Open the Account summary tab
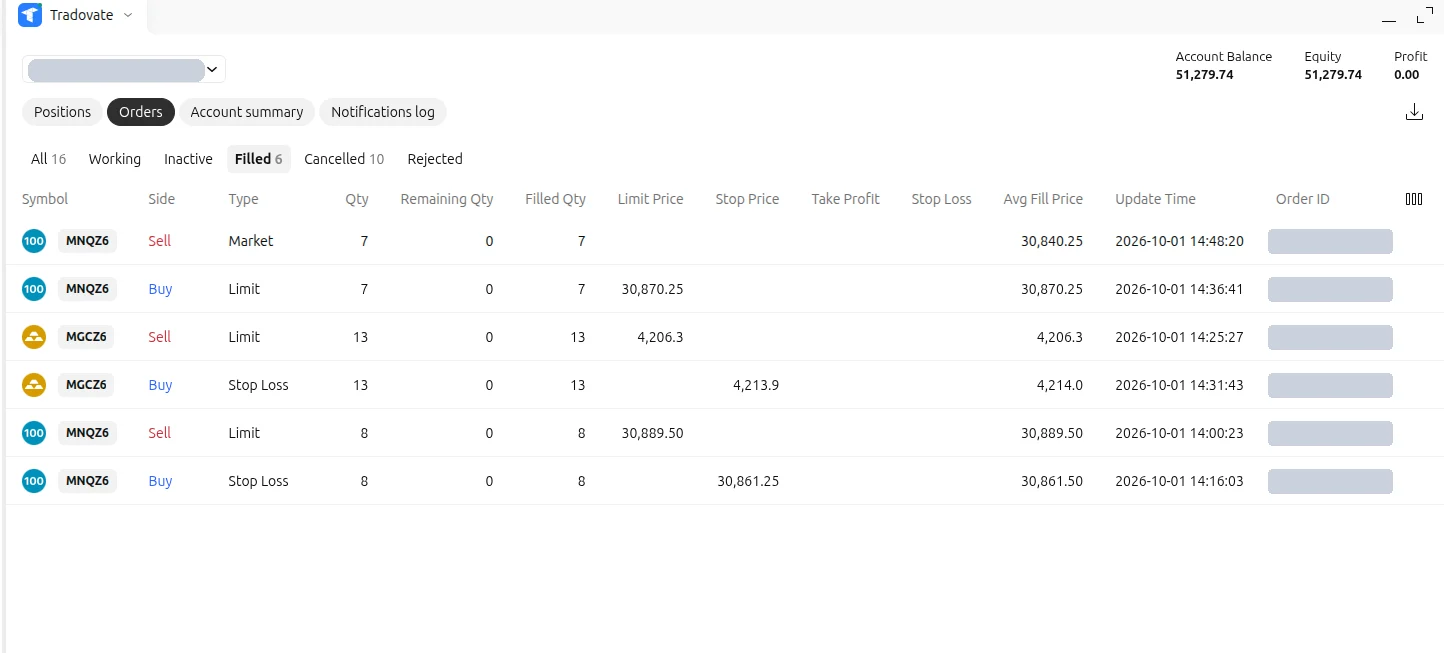This screenshot has height=653, width=1444. [247, 112]
